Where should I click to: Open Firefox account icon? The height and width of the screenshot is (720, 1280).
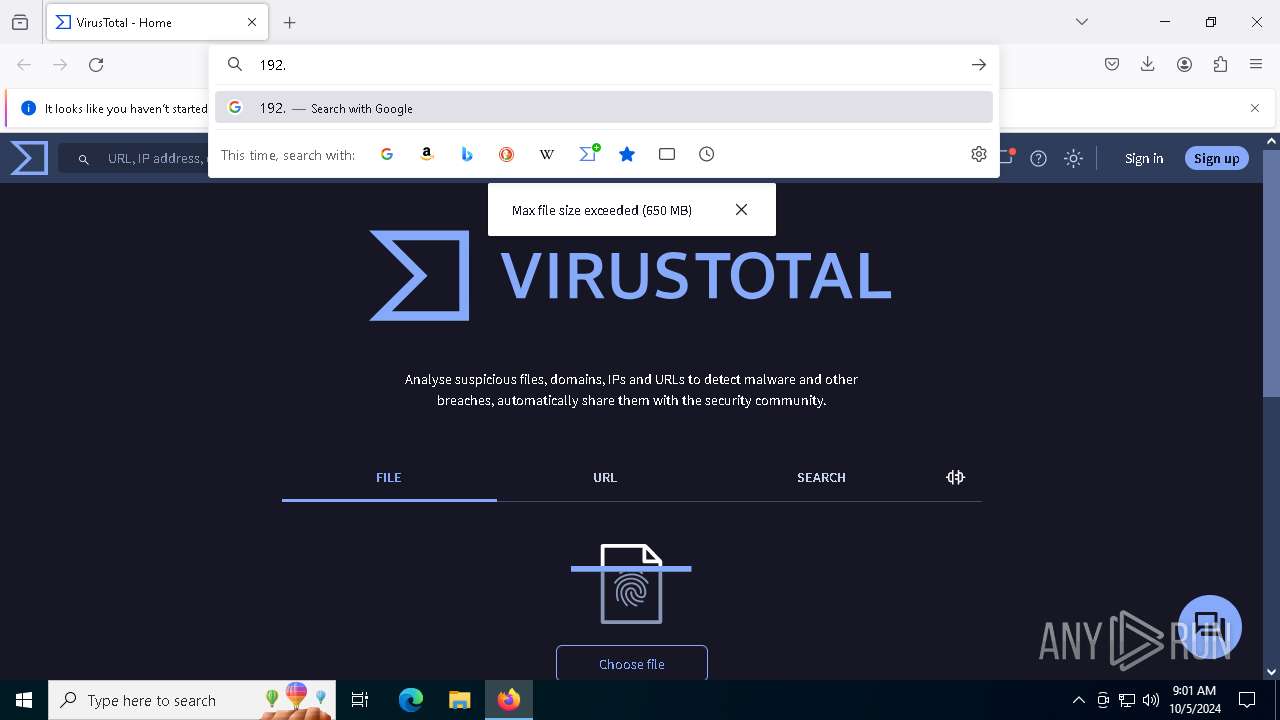1184,64
